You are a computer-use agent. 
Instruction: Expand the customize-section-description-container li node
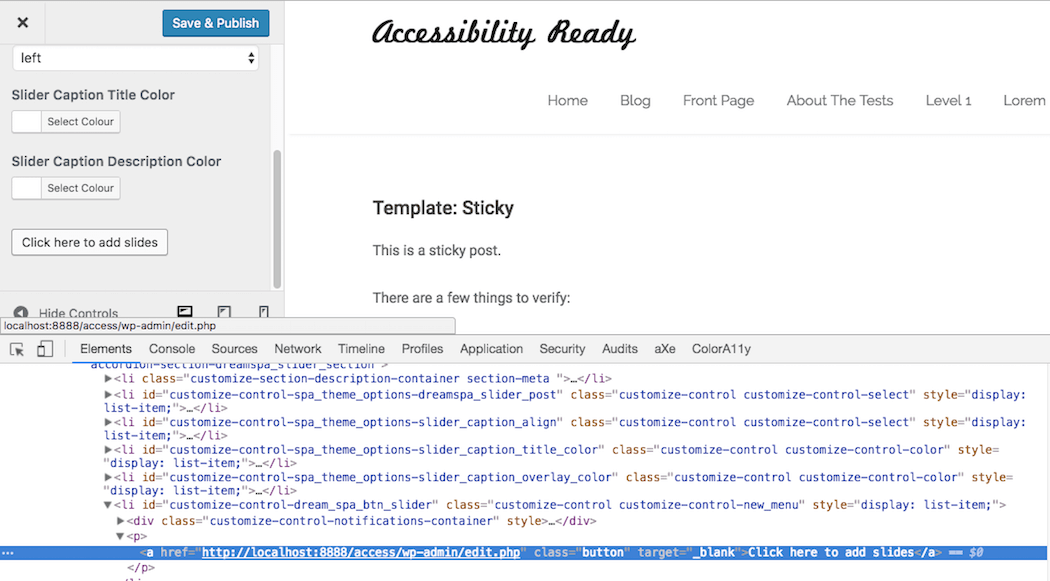tap(108, 379)
